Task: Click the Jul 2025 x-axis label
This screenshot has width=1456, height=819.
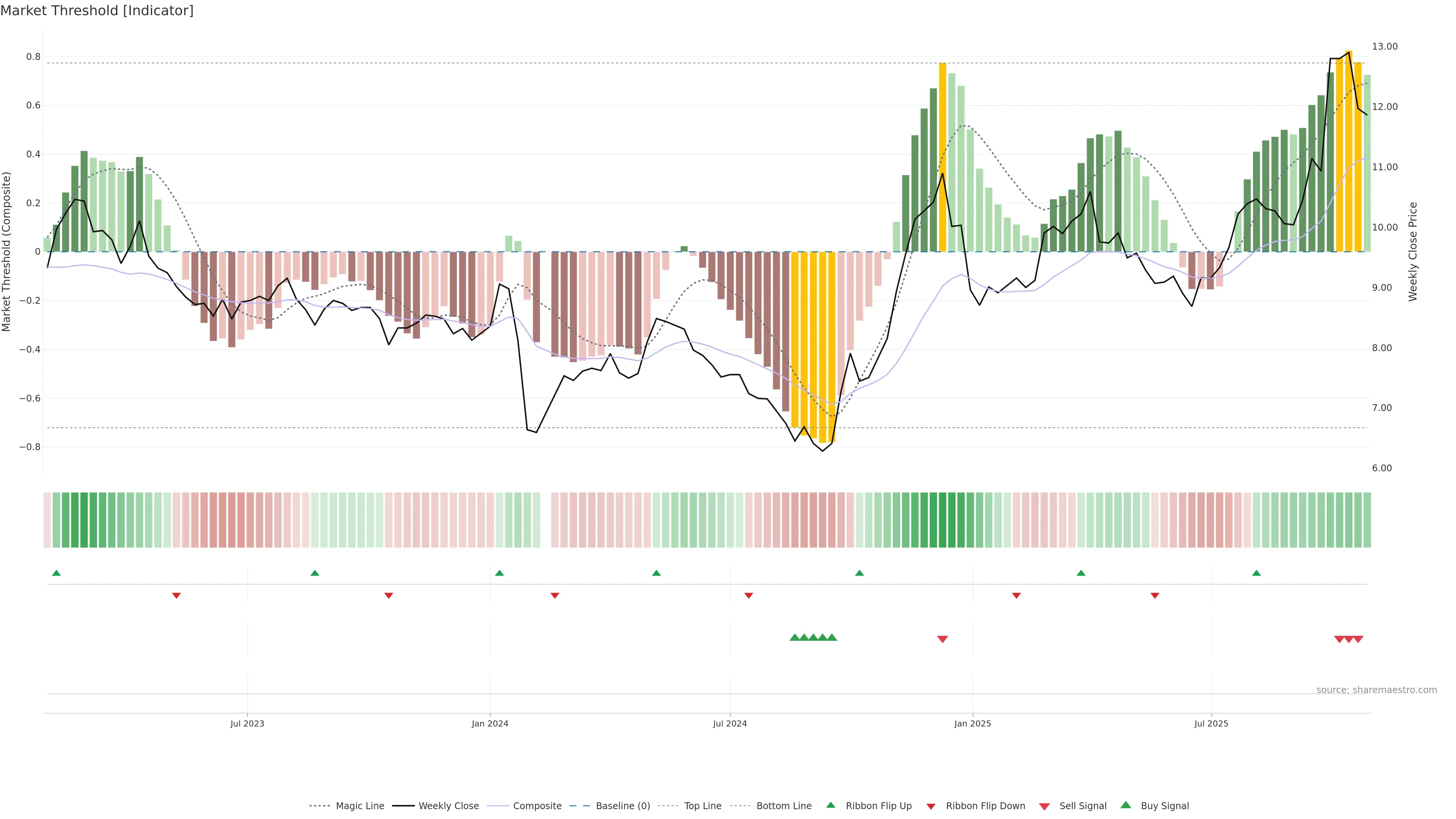Action: 1211,723
